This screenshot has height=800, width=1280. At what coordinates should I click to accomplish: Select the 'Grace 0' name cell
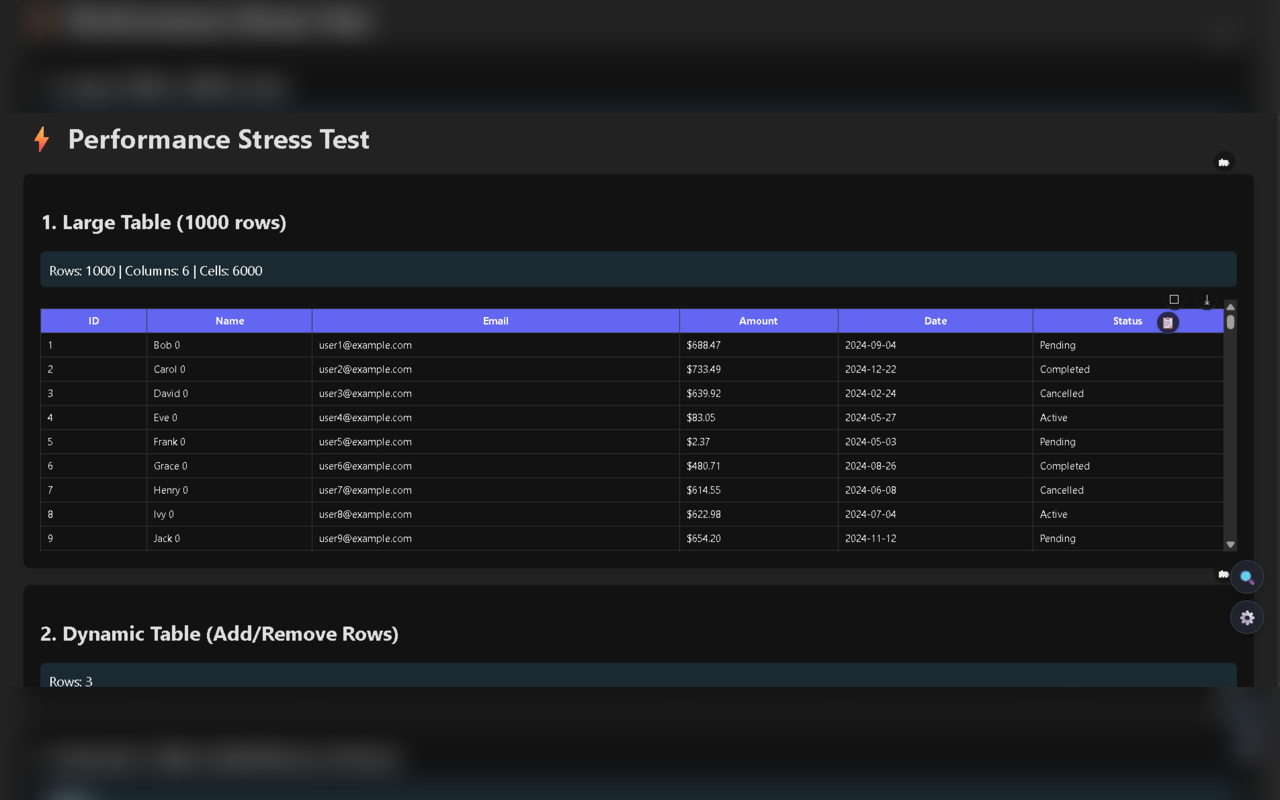pos(229,466)
